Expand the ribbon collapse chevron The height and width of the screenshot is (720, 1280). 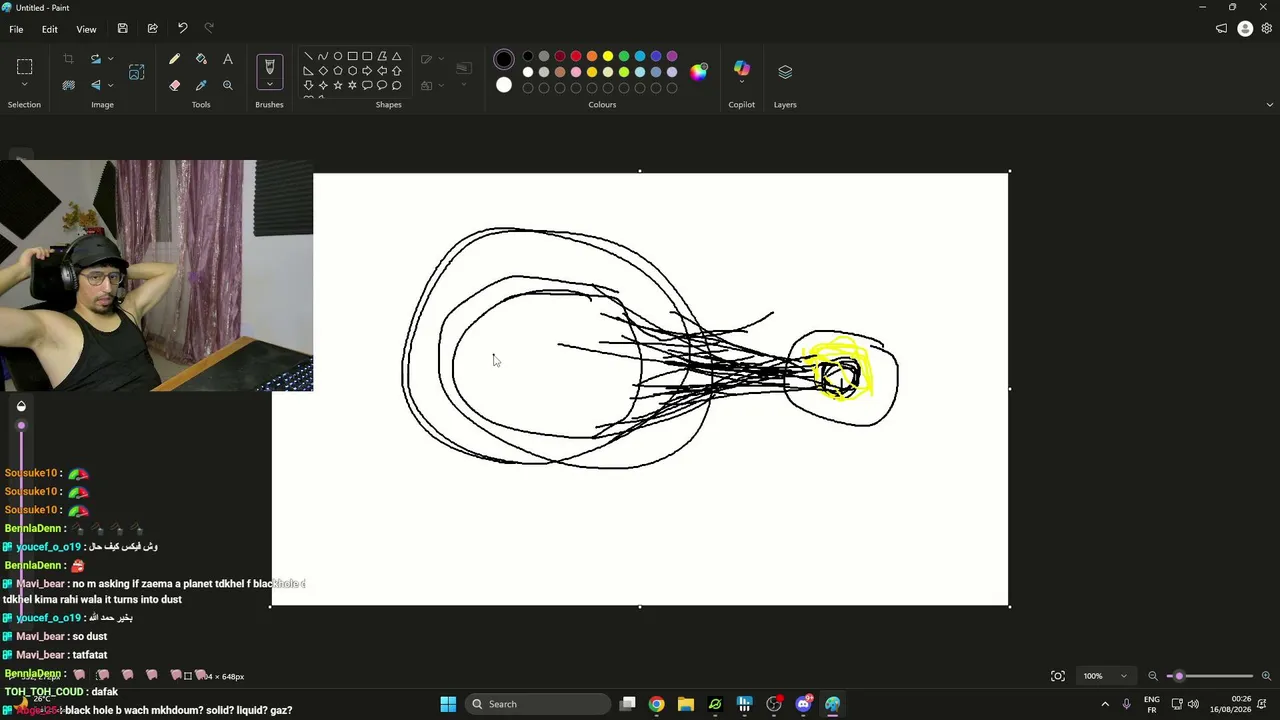click(x=1270, y=105)
